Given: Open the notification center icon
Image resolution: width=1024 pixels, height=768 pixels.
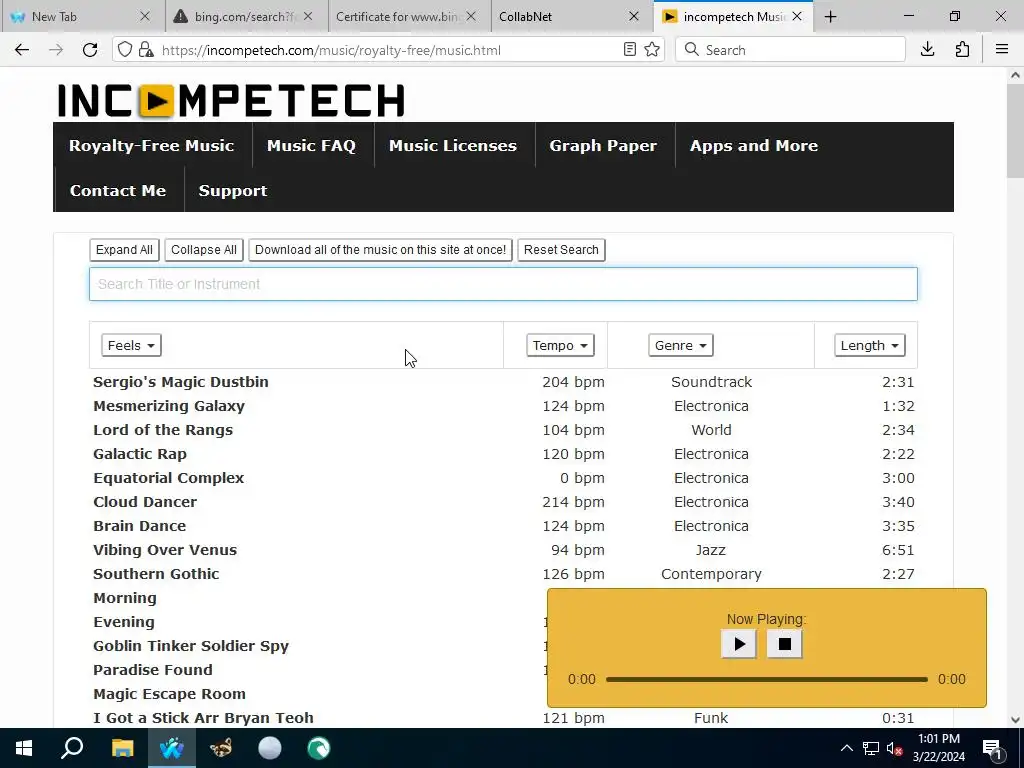Looking at the screenshot, I should pyautogui.click(x=992, y=748).
